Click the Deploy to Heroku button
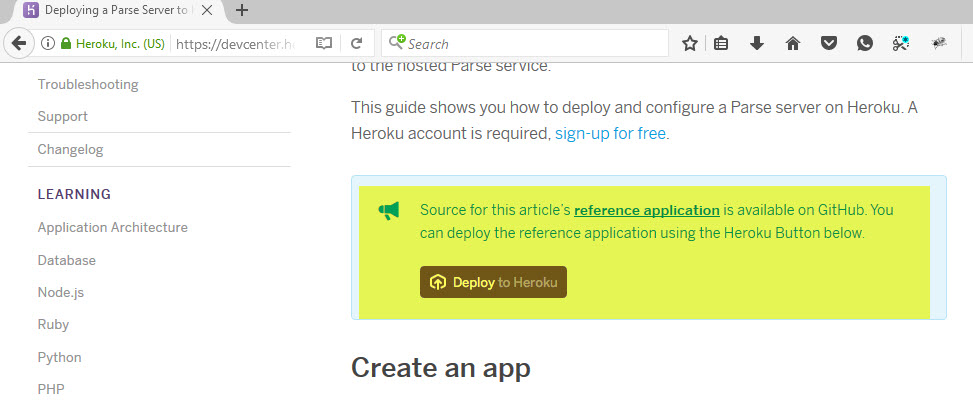Viewport: 973px width, 403px height. (x=493, y=282)
